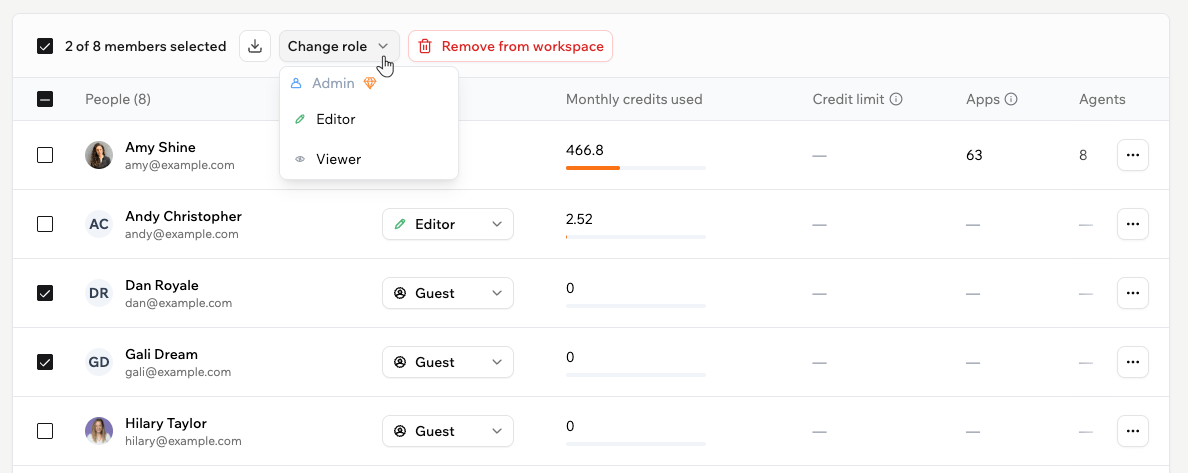Screen dimensions: 1188x473
Task: Click the trash icon in Remove from workspace
Action: (x=425, y=46)
